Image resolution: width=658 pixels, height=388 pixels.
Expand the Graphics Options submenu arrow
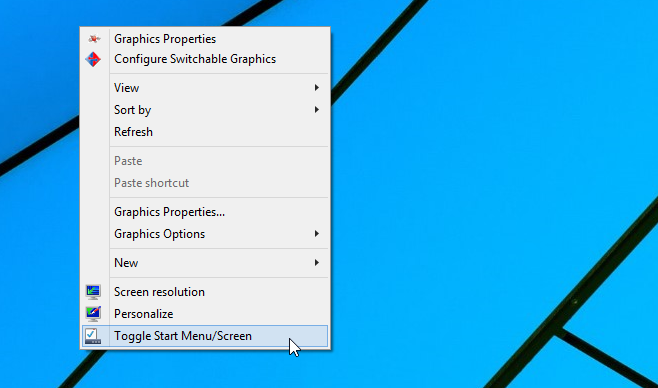click(x=317, y=234)
